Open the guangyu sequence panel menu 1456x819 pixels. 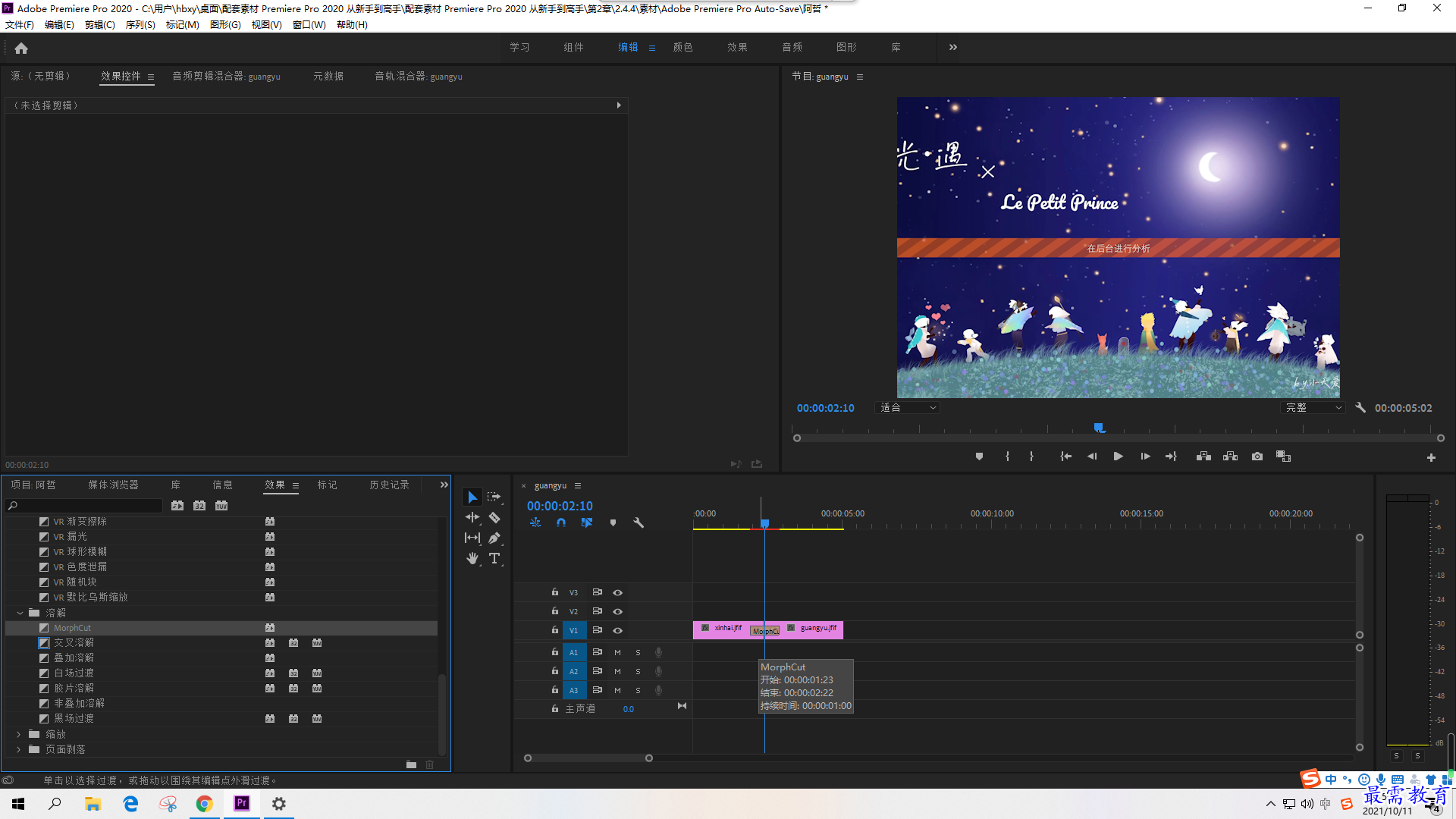[578, 485]
